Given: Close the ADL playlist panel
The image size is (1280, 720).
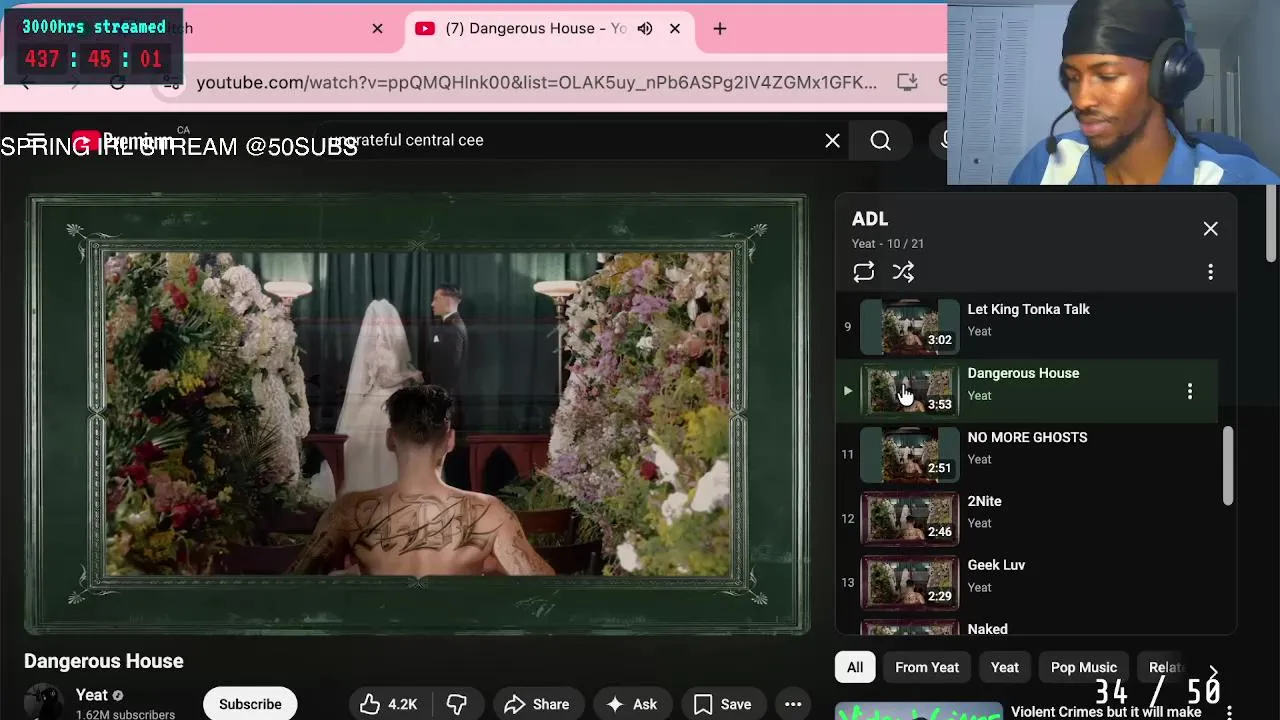Looking at the screenshot, I should (x=1210, y=229).
